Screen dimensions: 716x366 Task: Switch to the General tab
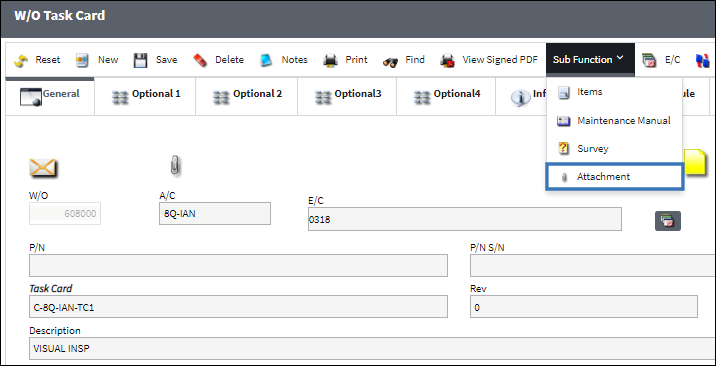[x=50, y=96]
